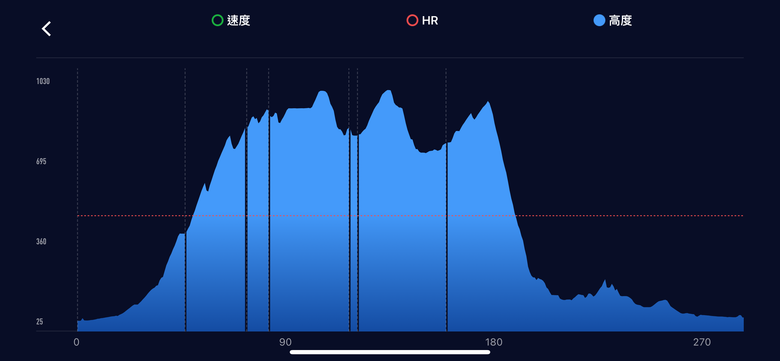Select the 360 y-axis altitude label
The height and width of the screenshot is (361, 780).
coord(41,242)
